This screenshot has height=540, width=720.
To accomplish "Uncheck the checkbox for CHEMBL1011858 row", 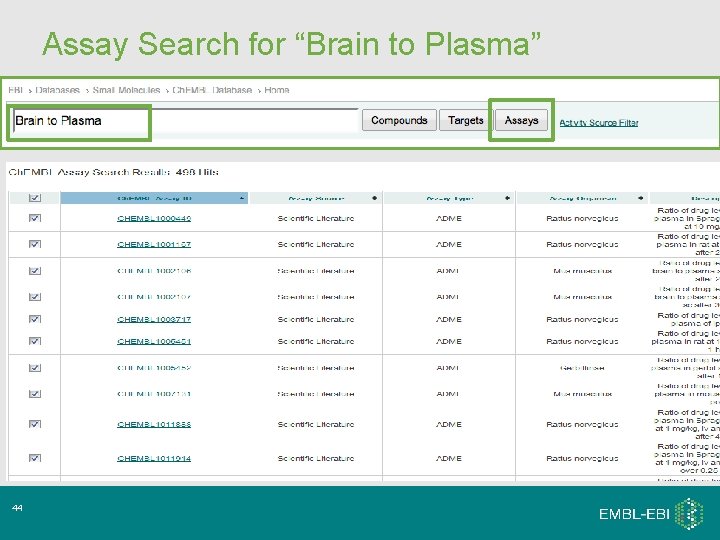I will pos(35,424).
